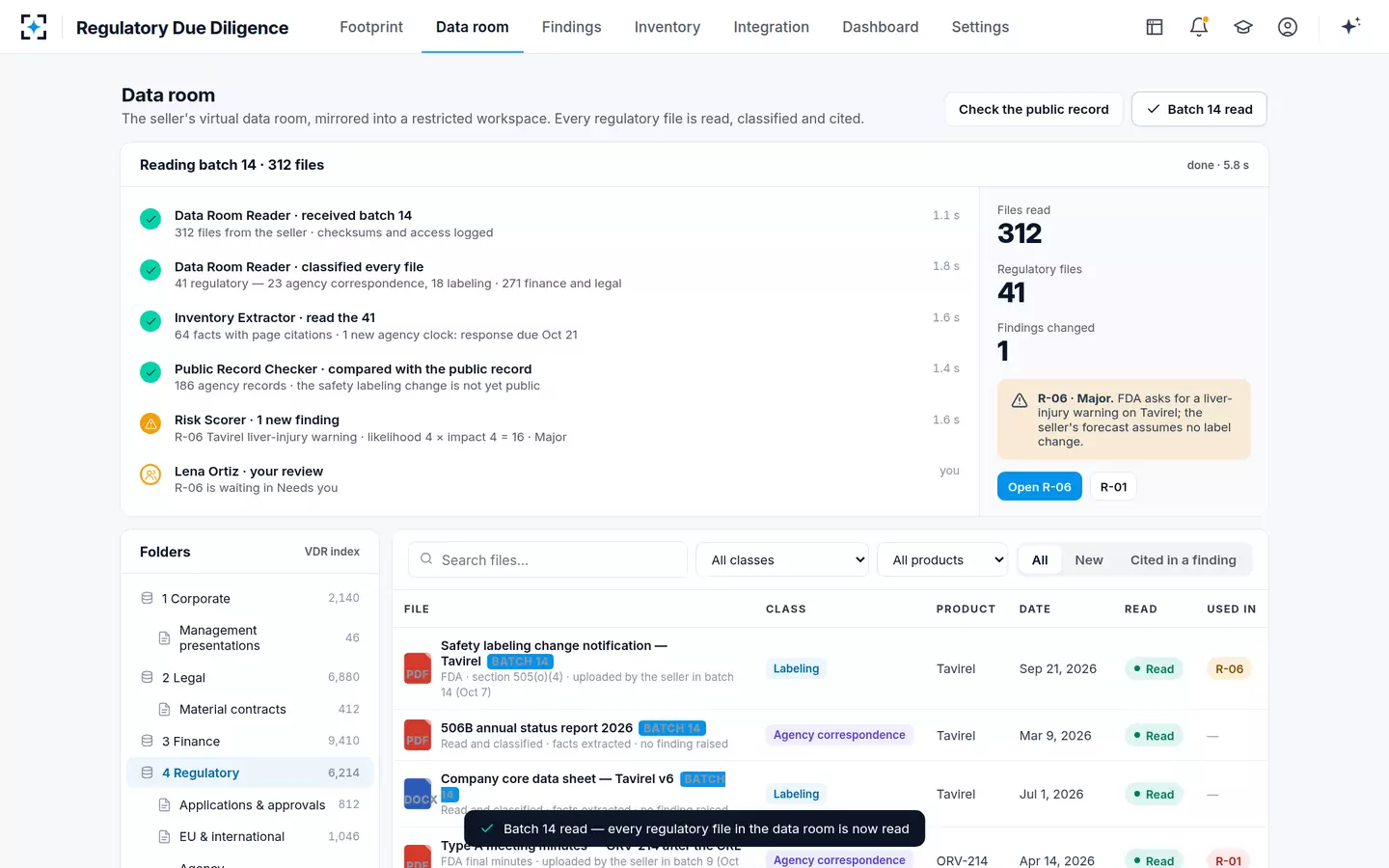The image size is (1389, 868).
Task: Switch to the Inventory tab
Action: pos(667,27)
